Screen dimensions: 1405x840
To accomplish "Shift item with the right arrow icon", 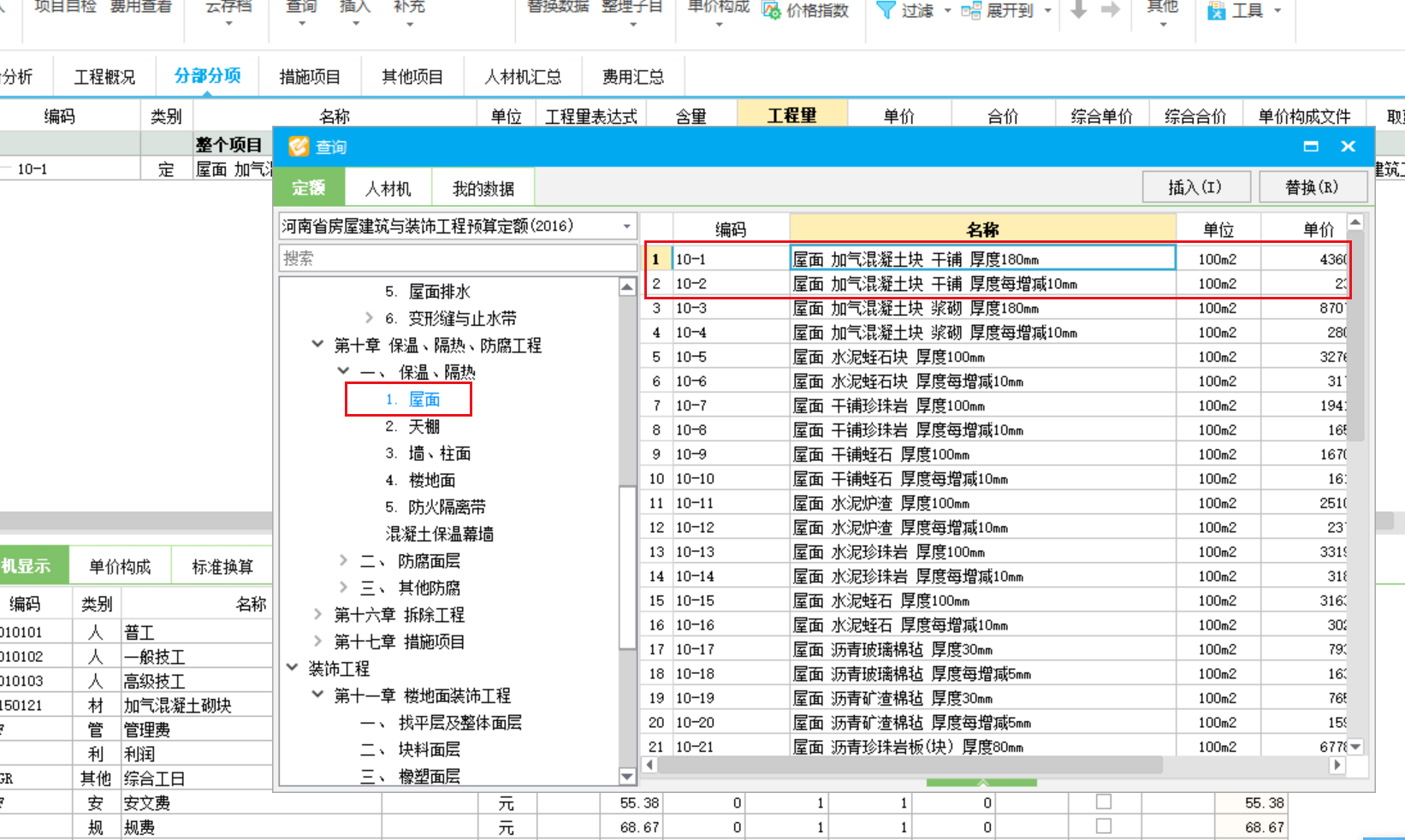I will (x=1111, y=10).
